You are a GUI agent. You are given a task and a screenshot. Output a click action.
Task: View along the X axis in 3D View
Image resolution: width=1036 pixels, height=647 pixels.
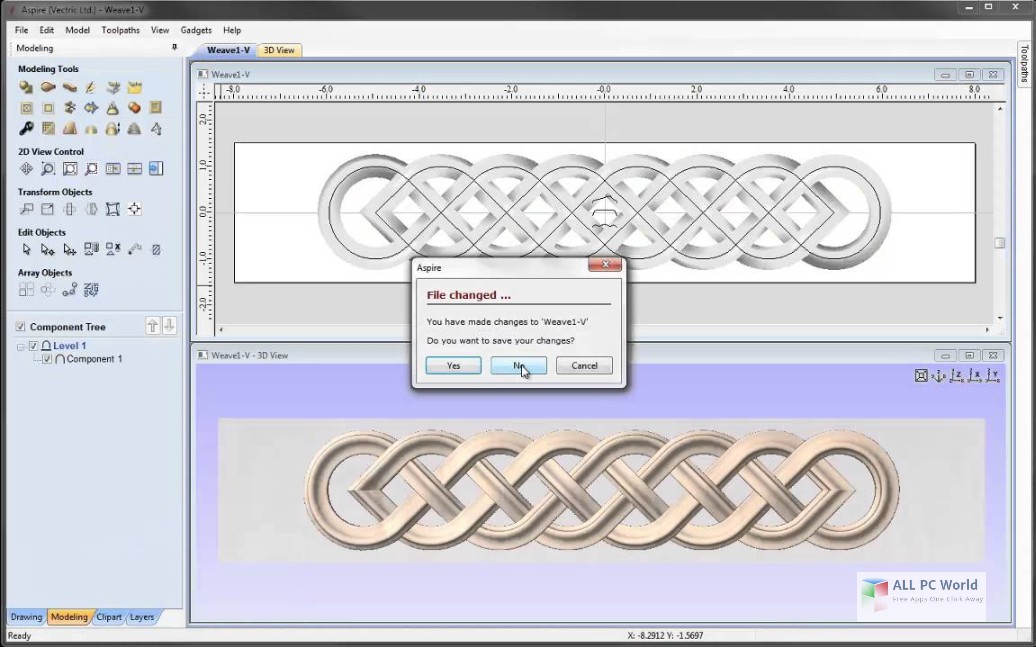(975, 376)
